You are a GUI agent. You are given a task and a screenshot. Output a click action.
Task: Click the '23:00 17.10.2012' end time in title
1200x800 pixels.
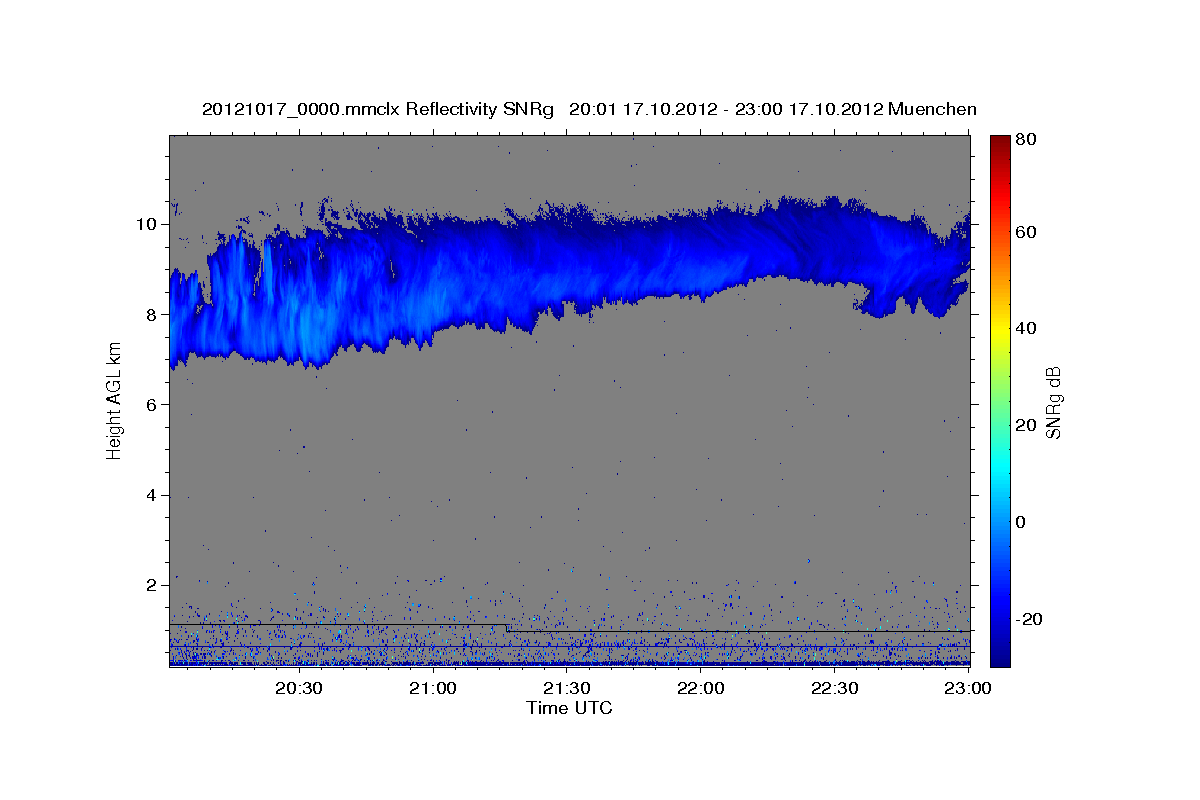tap(808, 109)
